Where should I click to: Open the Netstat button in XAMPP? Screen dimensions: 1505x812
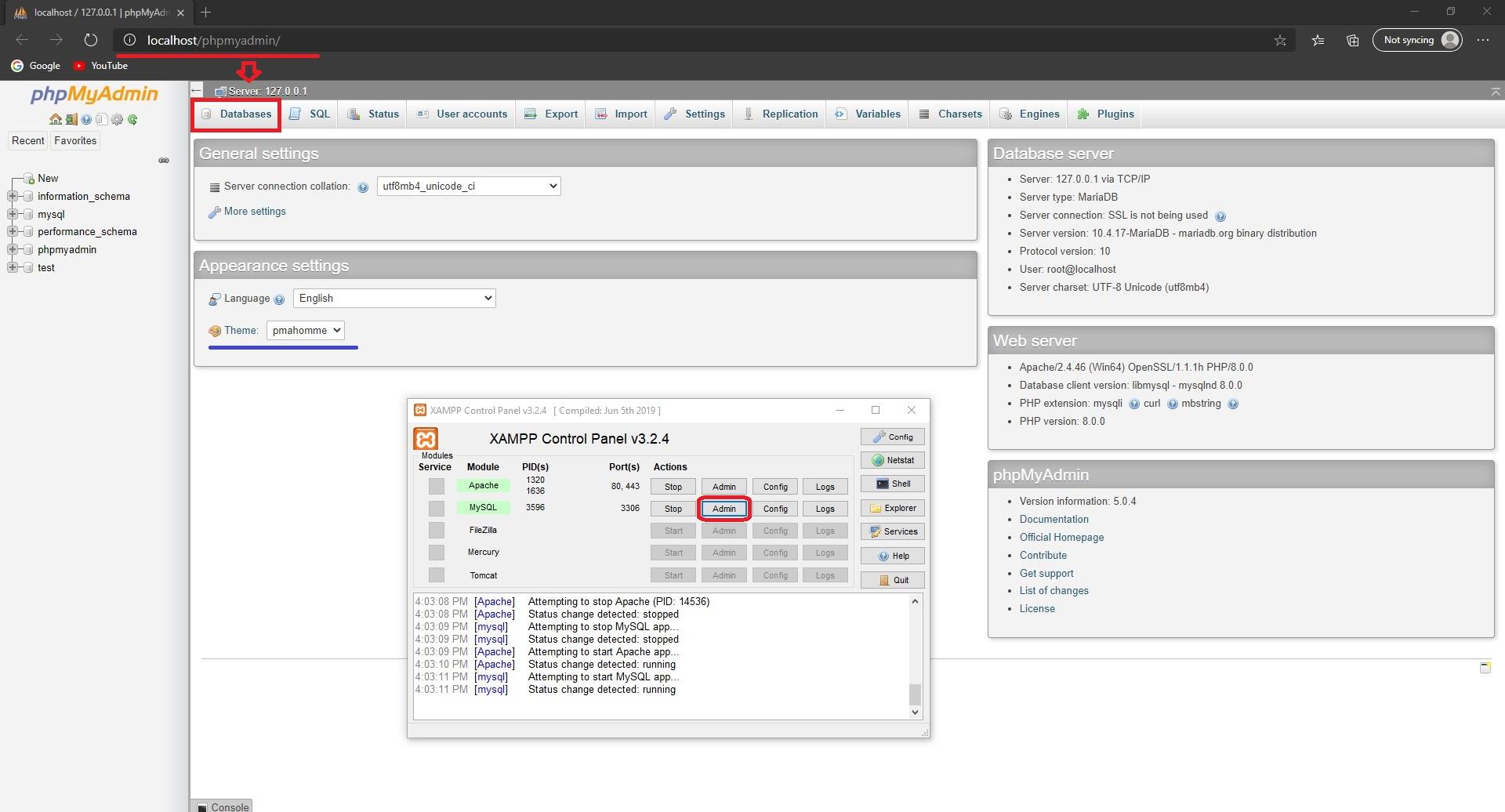[893, 460]
